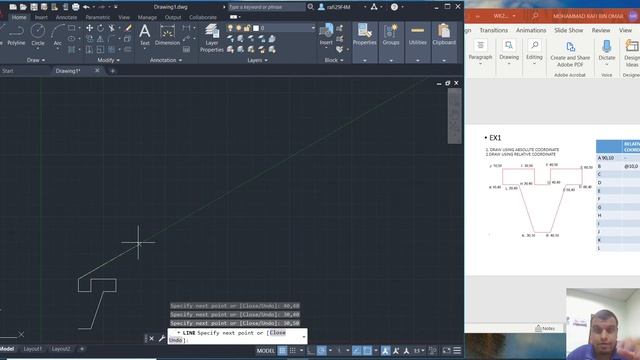The width and height of the screenshot is (640, 360).
Task: Open PowerPoint Animations tab
Action: 531,30
